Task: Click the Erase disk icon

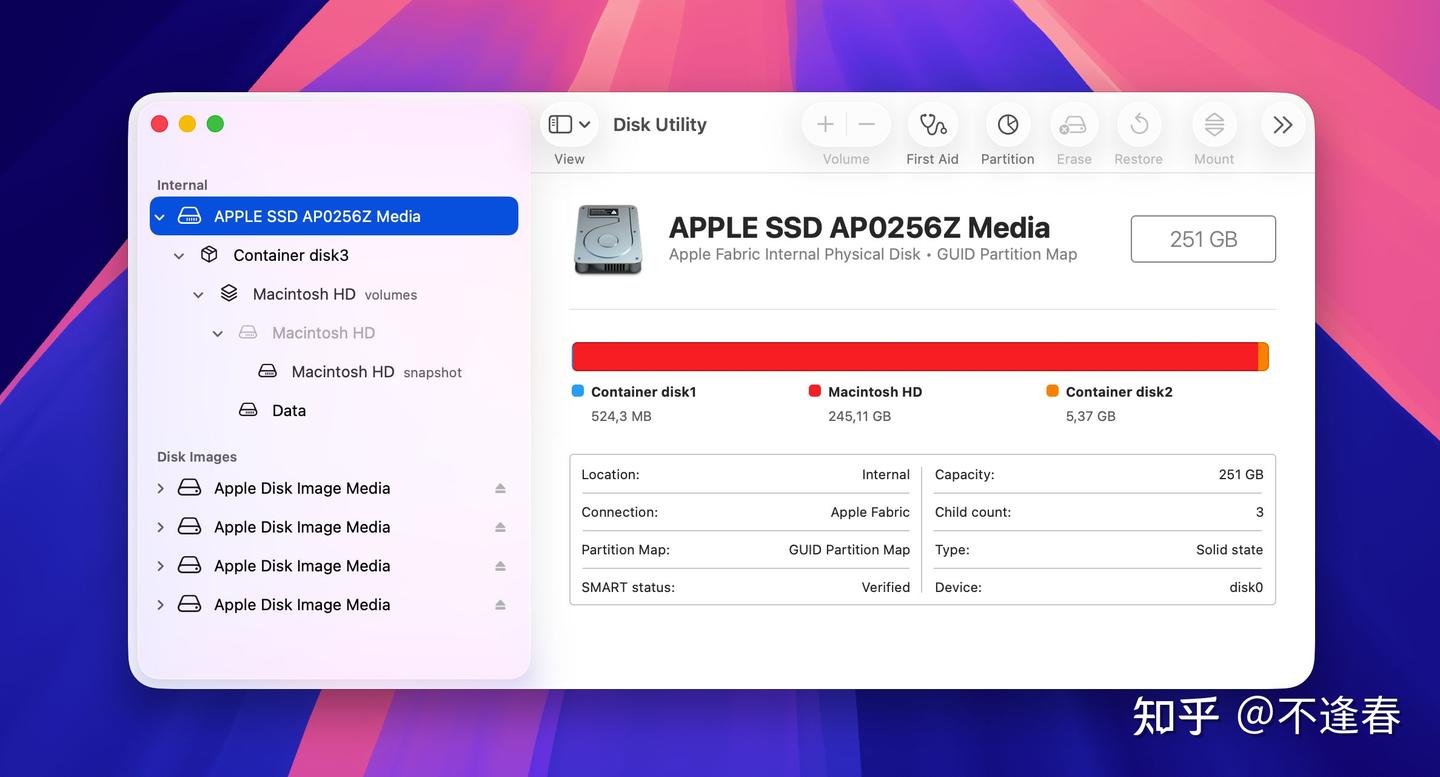Action: click(x=1074, y=125)
